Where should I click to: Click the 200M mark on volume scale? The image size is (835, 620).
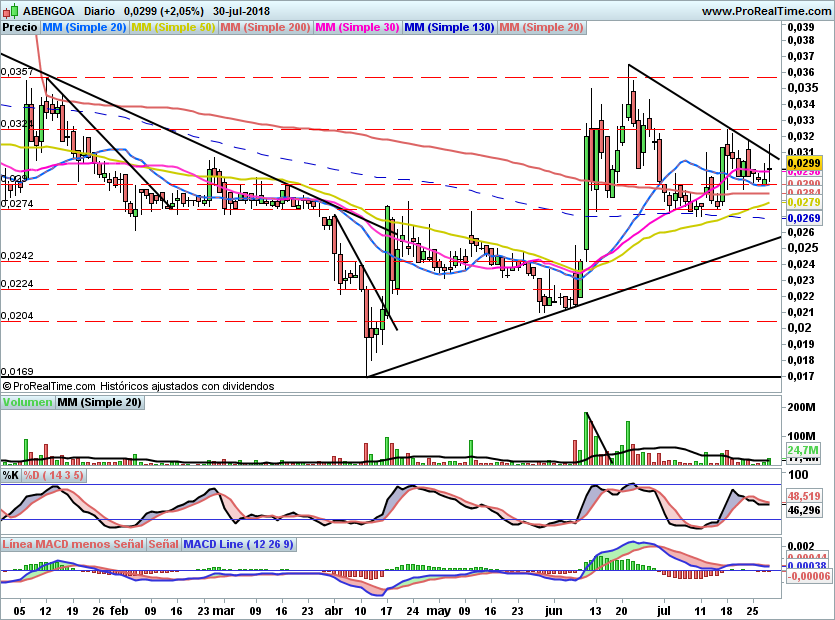[801, 407]
